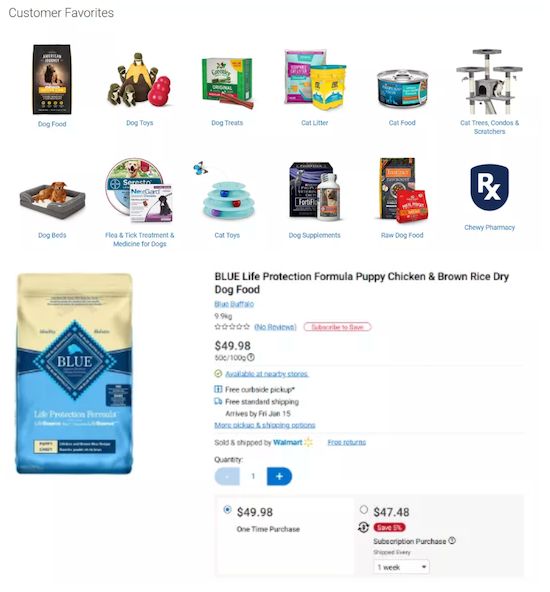This screenshot has width=550, height=592.
Task: Open the Cat Litter category picture
Action: point(314,79)
